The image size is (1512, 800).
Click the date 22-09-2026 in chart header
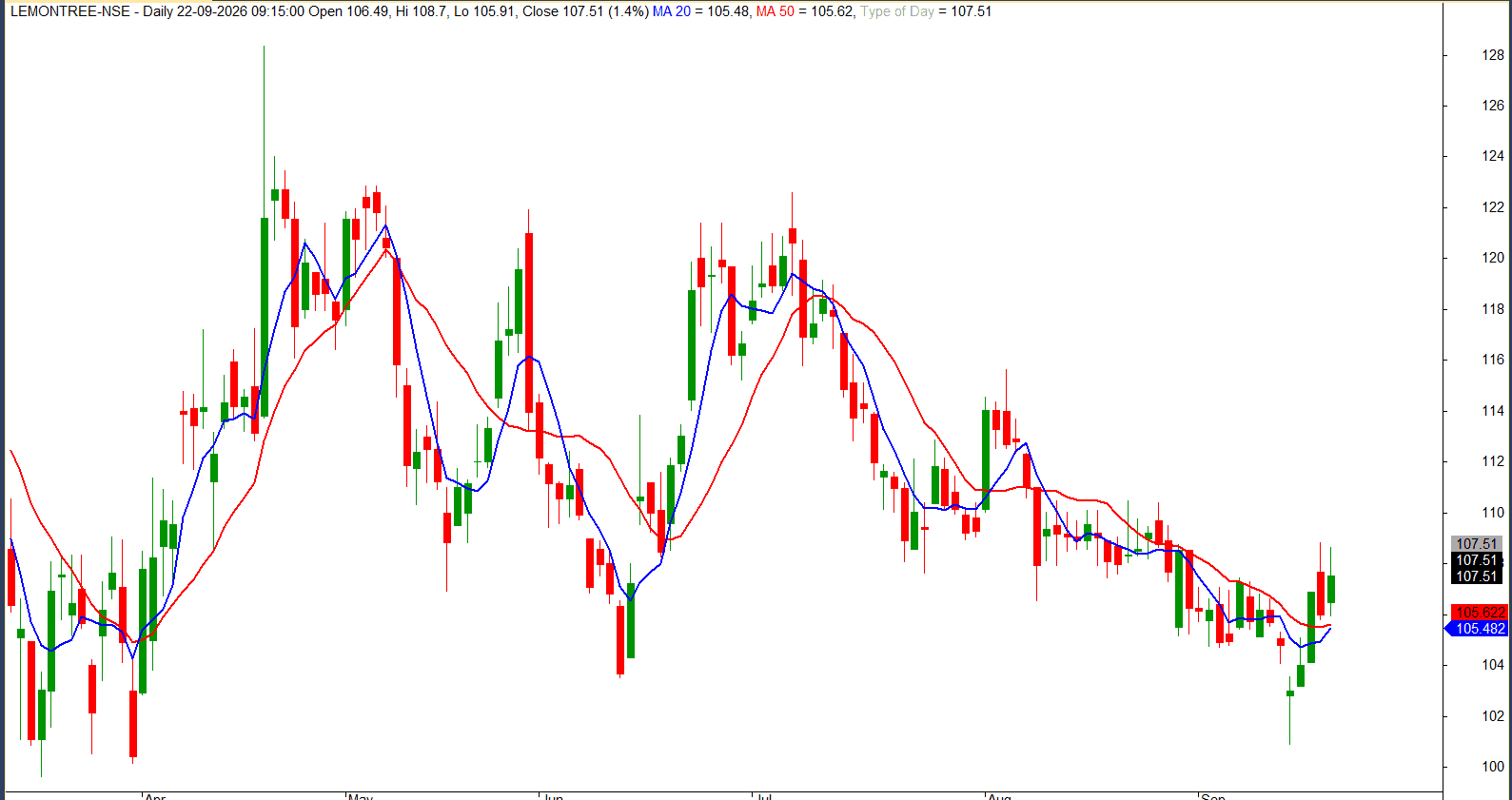point(211,11)
